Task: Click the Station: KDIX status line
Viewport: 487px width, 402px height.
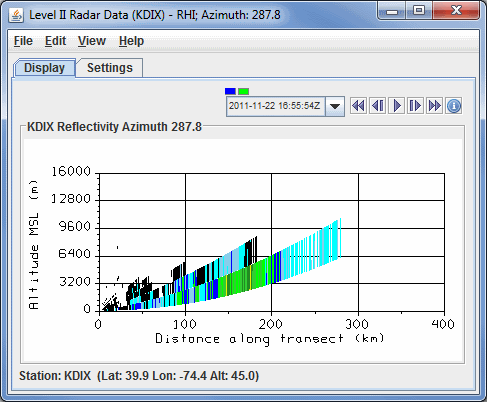Action: click(x=139, y=376)
